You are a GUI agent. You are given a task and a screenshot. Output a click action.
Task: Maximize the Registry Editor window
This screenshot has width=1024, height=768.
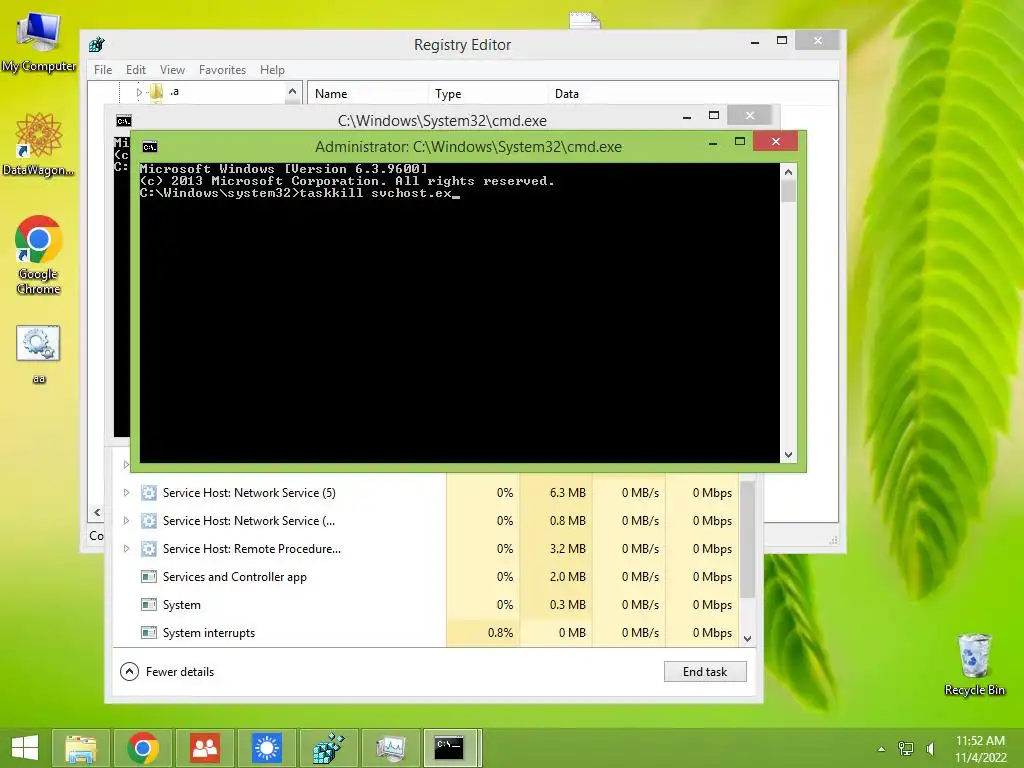[x=782, y=40]
